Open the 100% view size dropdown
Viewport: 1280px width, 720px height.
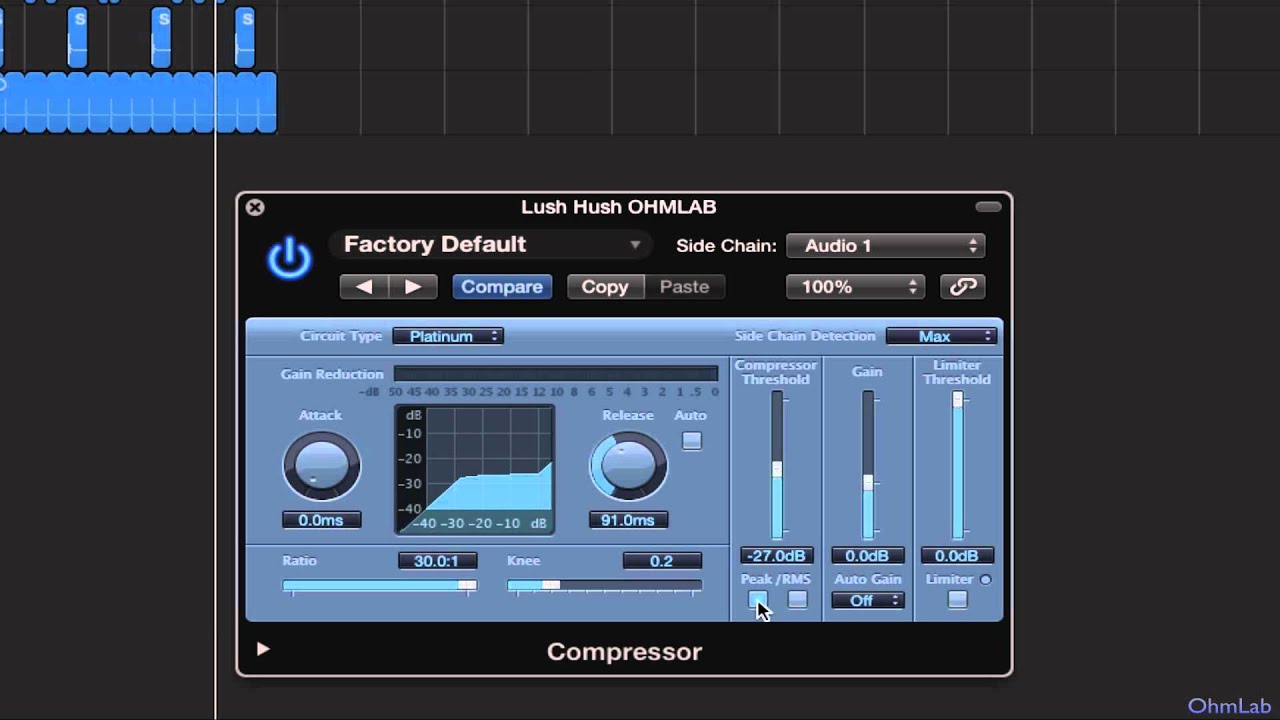[x=856, y=287]
